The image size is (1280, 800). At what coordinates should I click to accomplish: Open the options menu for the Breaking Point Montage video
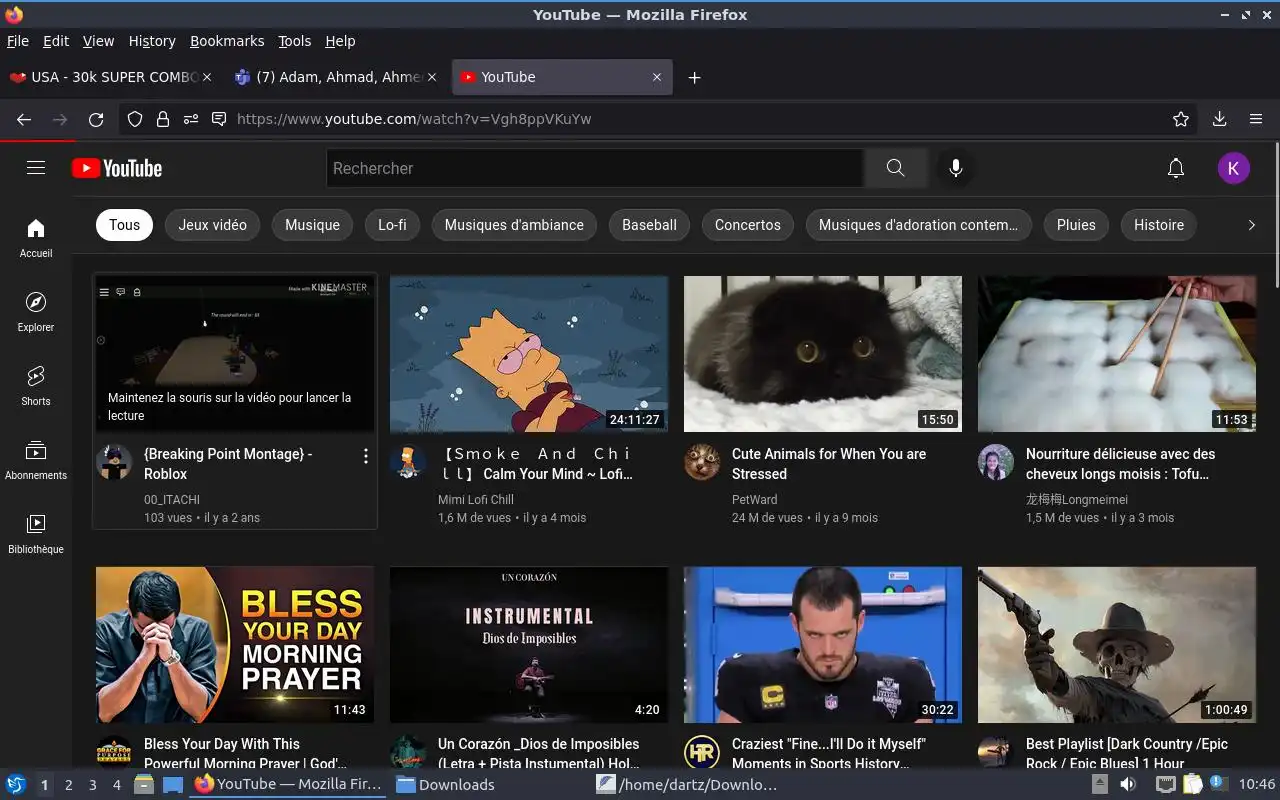(366, 456)
